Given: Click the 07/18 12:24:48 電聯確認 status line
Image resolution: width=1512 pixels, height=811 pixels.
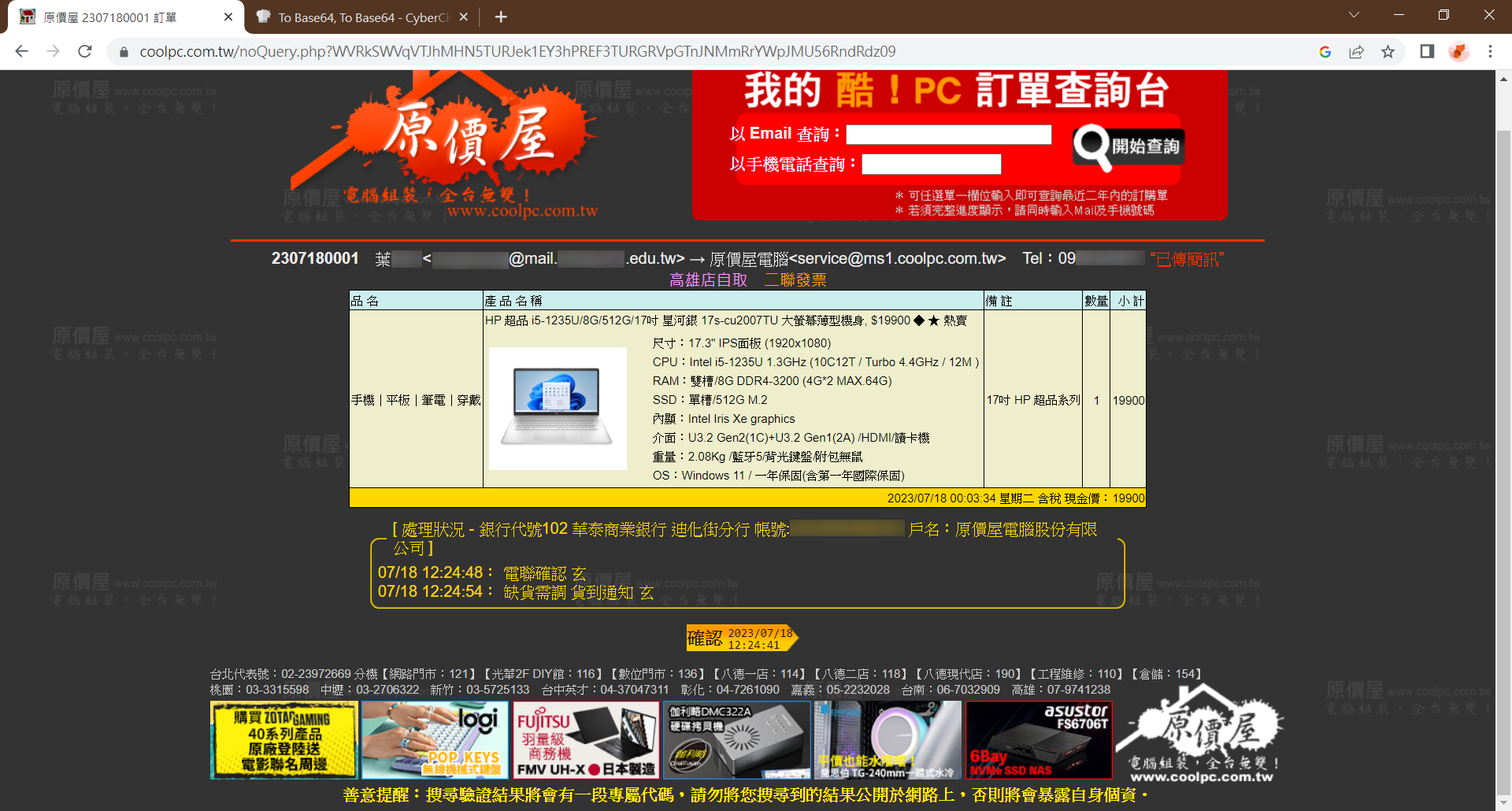Looking at the screenshot, I should tap(482, 573).
